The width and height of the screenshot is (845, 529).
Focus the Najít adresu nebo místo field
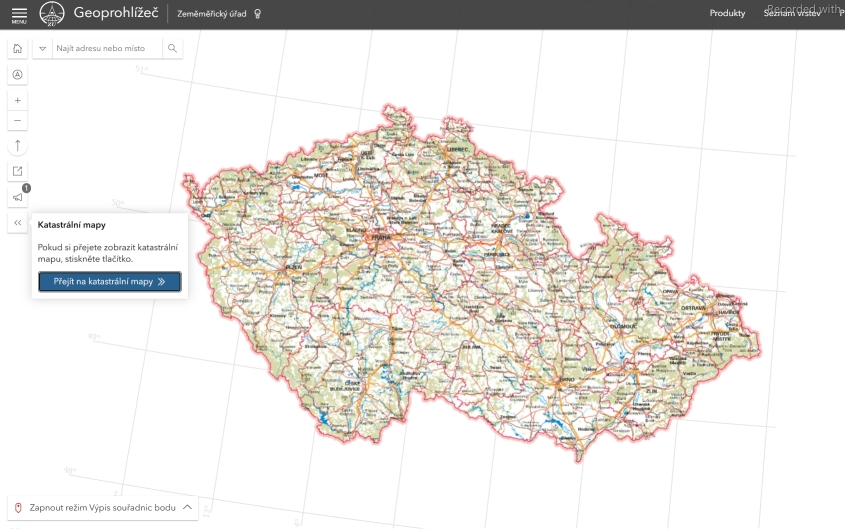[105, 48]
